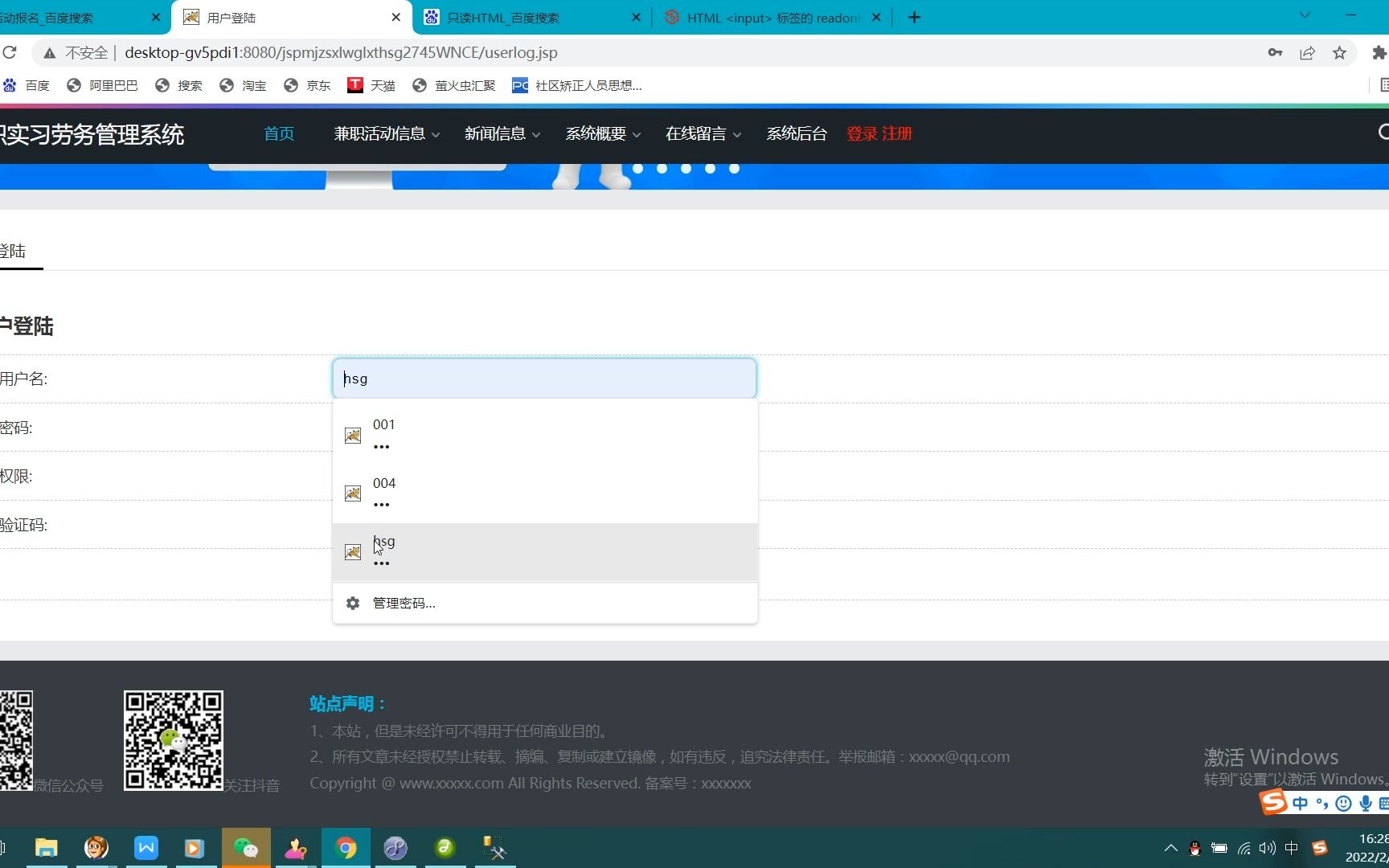Open the tab search chevron

tap(1305, 15)
